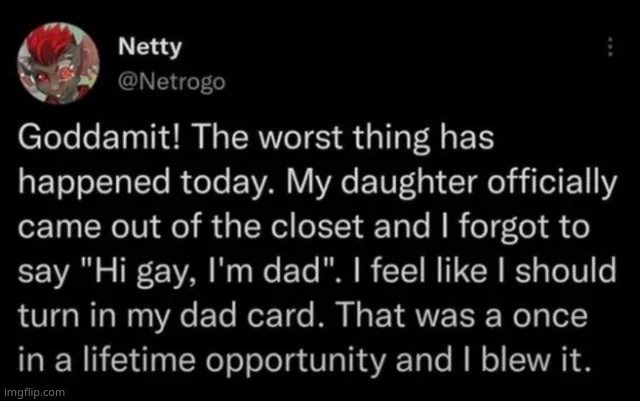
Task: Click Netty's red-haired profile avatar
Action: click(62, 63)
